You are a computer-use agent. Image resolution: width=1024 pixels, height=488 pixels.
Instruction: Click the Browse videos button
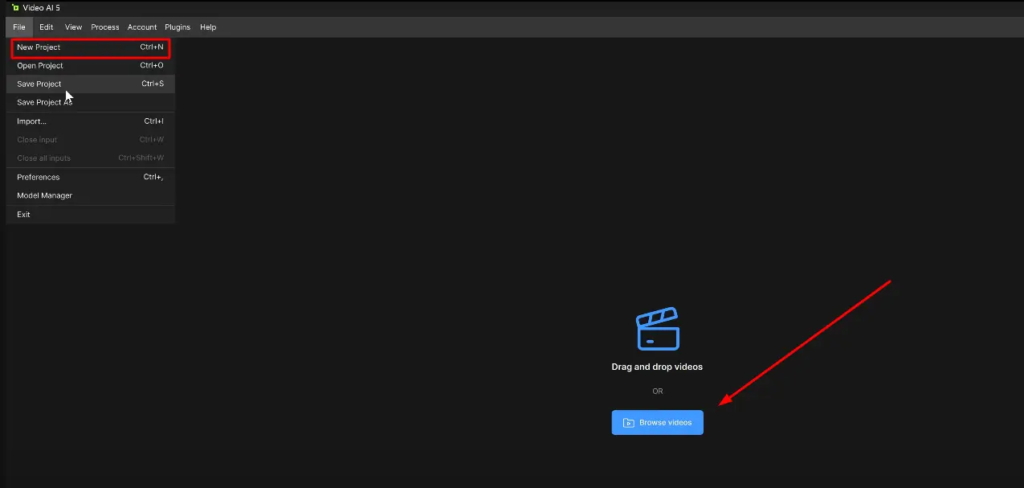(x=657, y=423)
